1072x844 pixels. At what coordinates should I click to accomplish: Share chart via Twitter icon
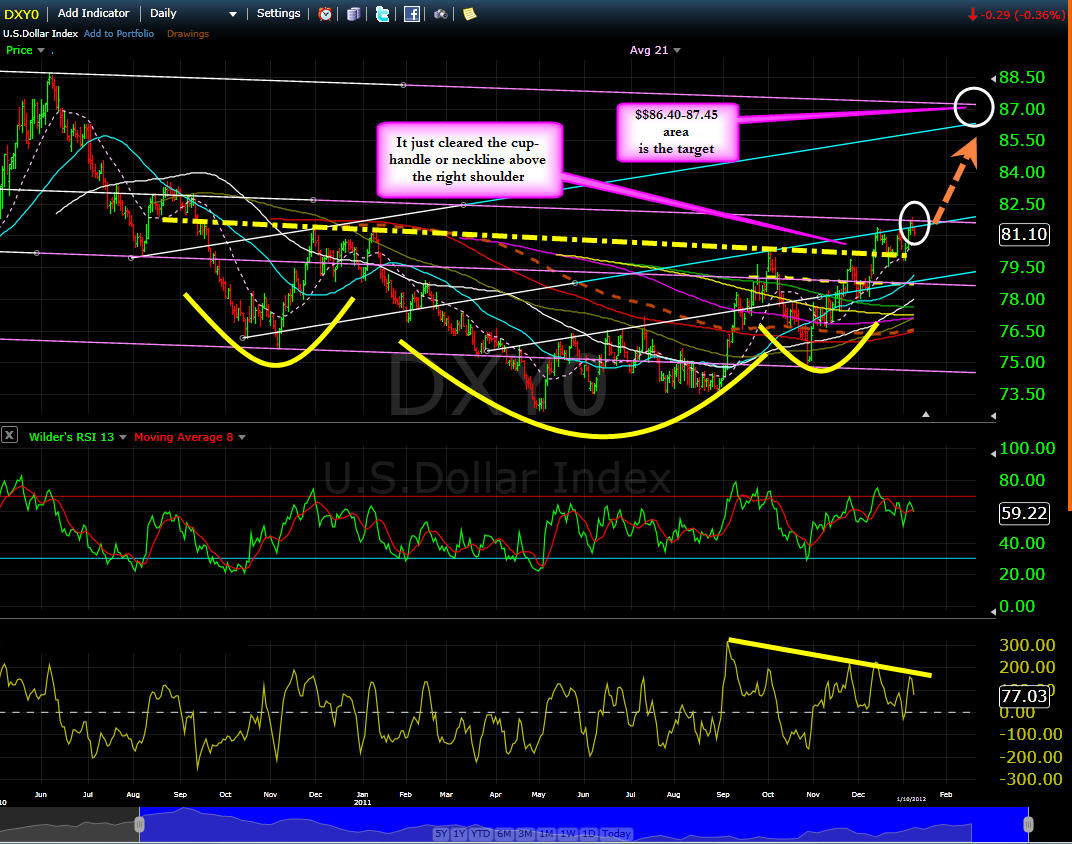[x=383, y=14]
